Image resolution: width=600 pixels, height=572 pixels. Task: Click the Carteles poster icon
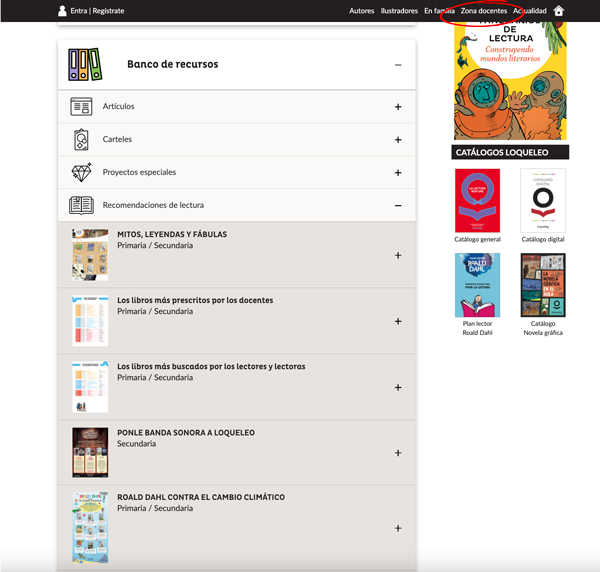(81, 139)
